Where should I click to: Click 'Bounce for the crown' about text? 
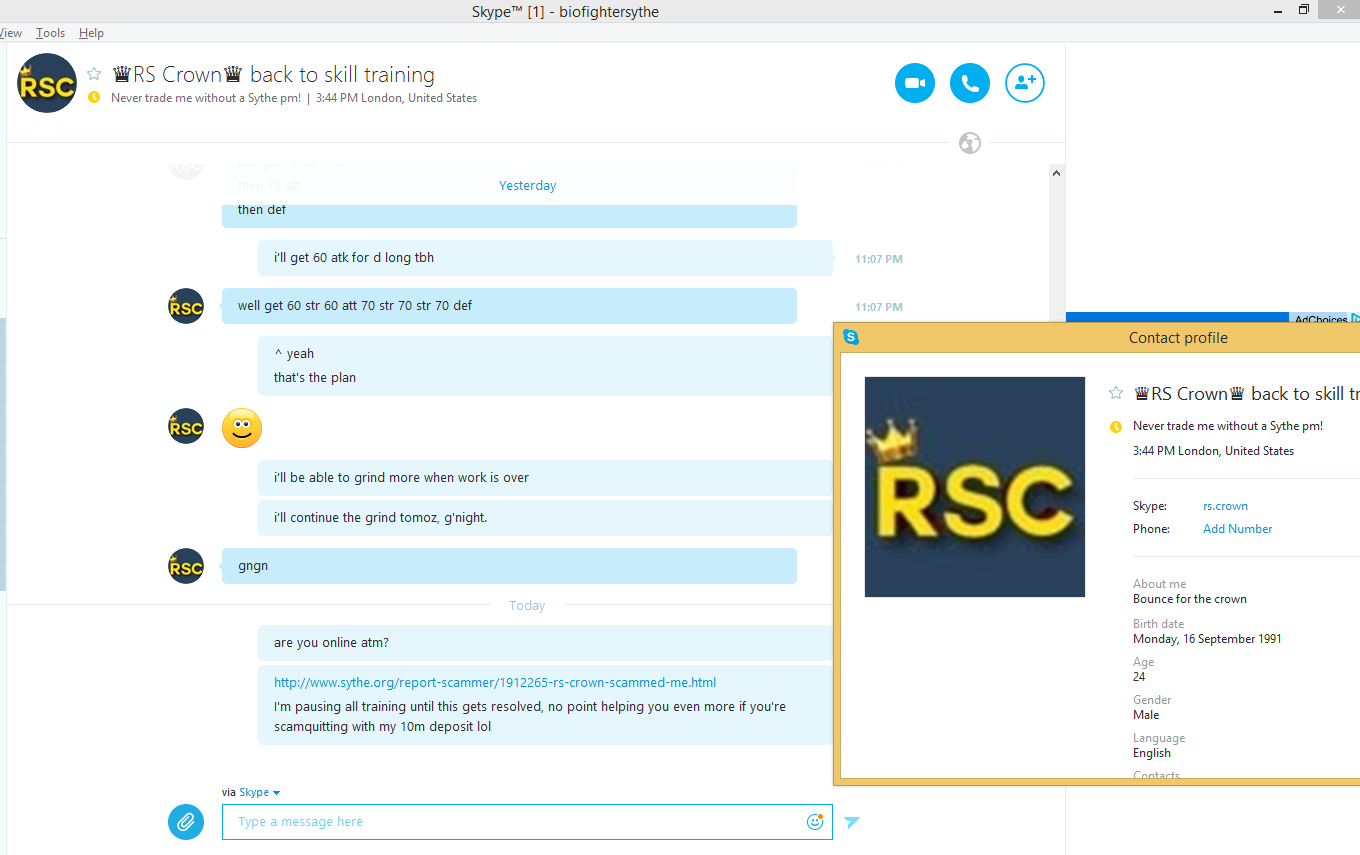point(1190,599)
